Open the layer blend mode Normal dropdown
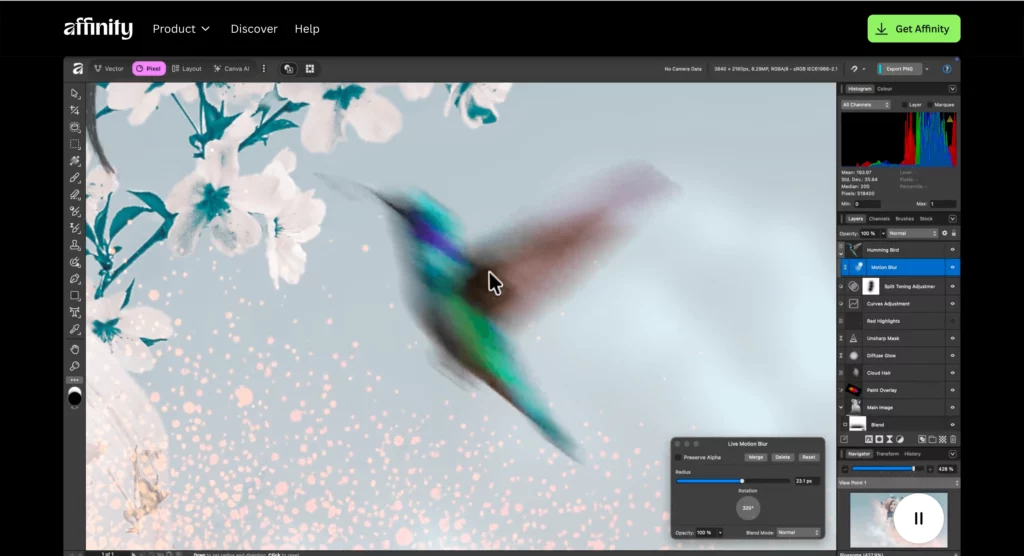Viewport: 1024px width, 556px height. pyautogui.click(x=912, y=233)
